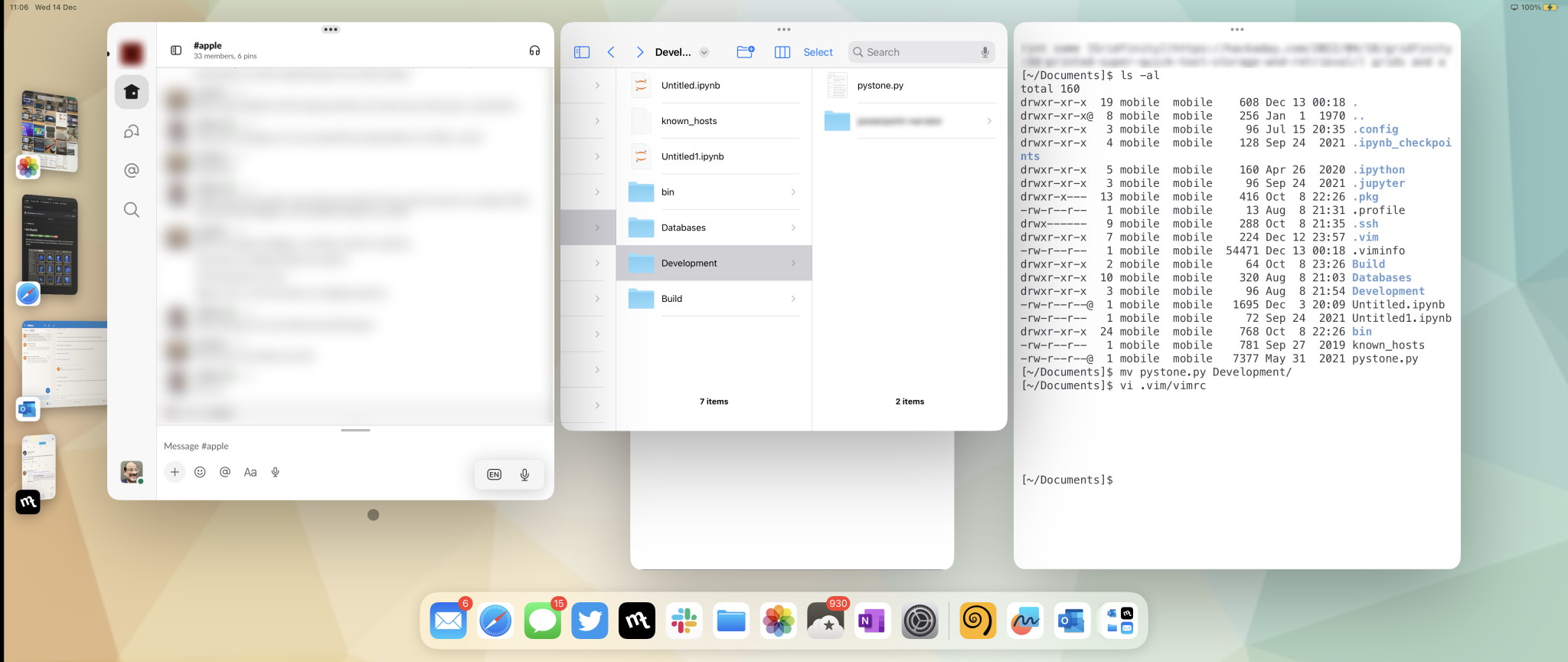Start huddle with headphones icon
The image size is (1568, 662).
click(x=534, y=51)
